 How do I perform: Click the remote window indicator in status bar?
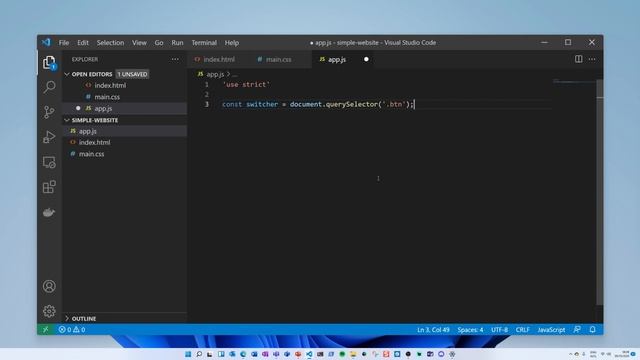pyautogui.click(x=46, y=329)
